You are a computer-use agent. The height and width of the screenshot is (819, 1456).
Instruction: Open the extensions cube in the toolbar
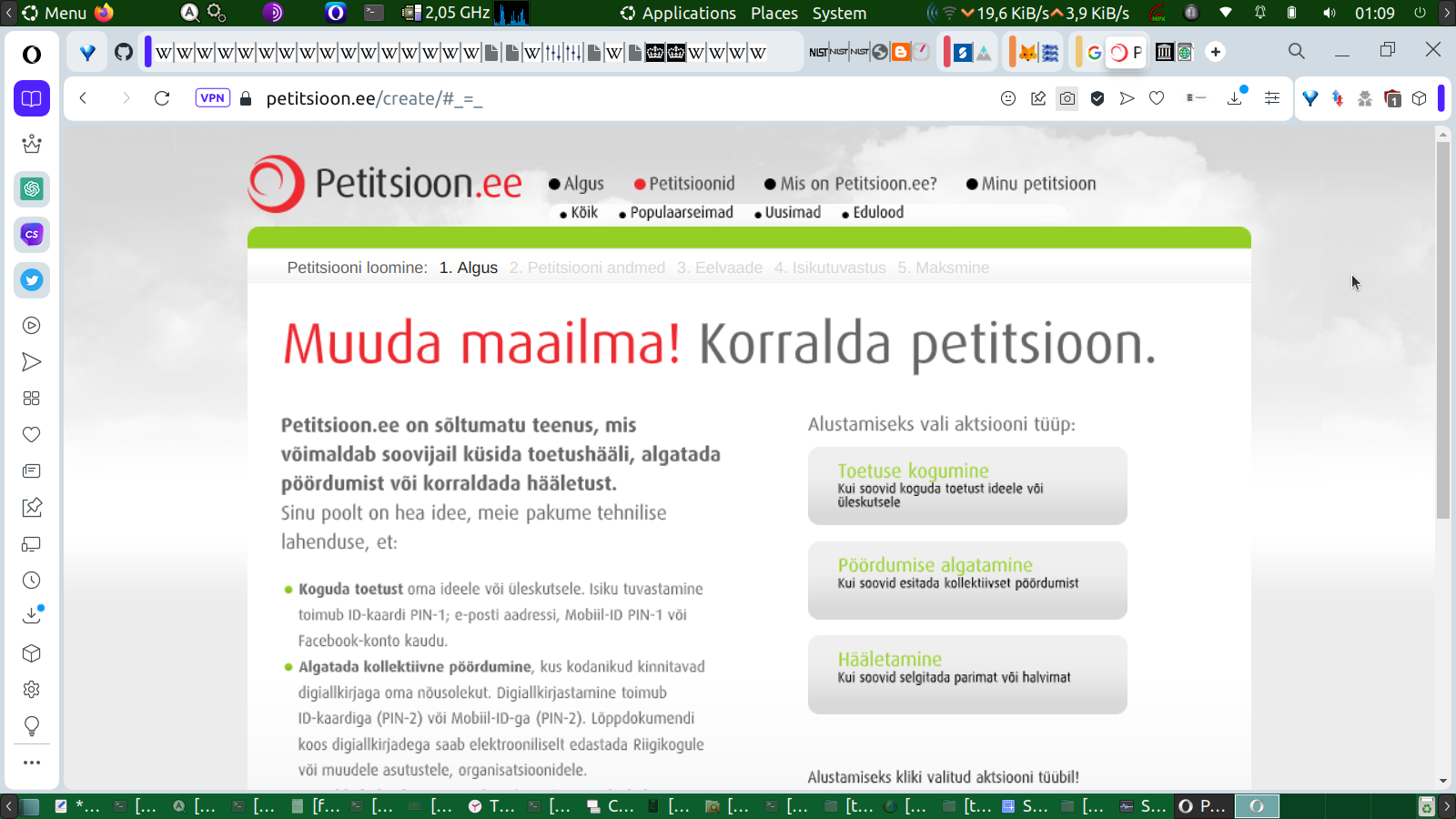1420,98
